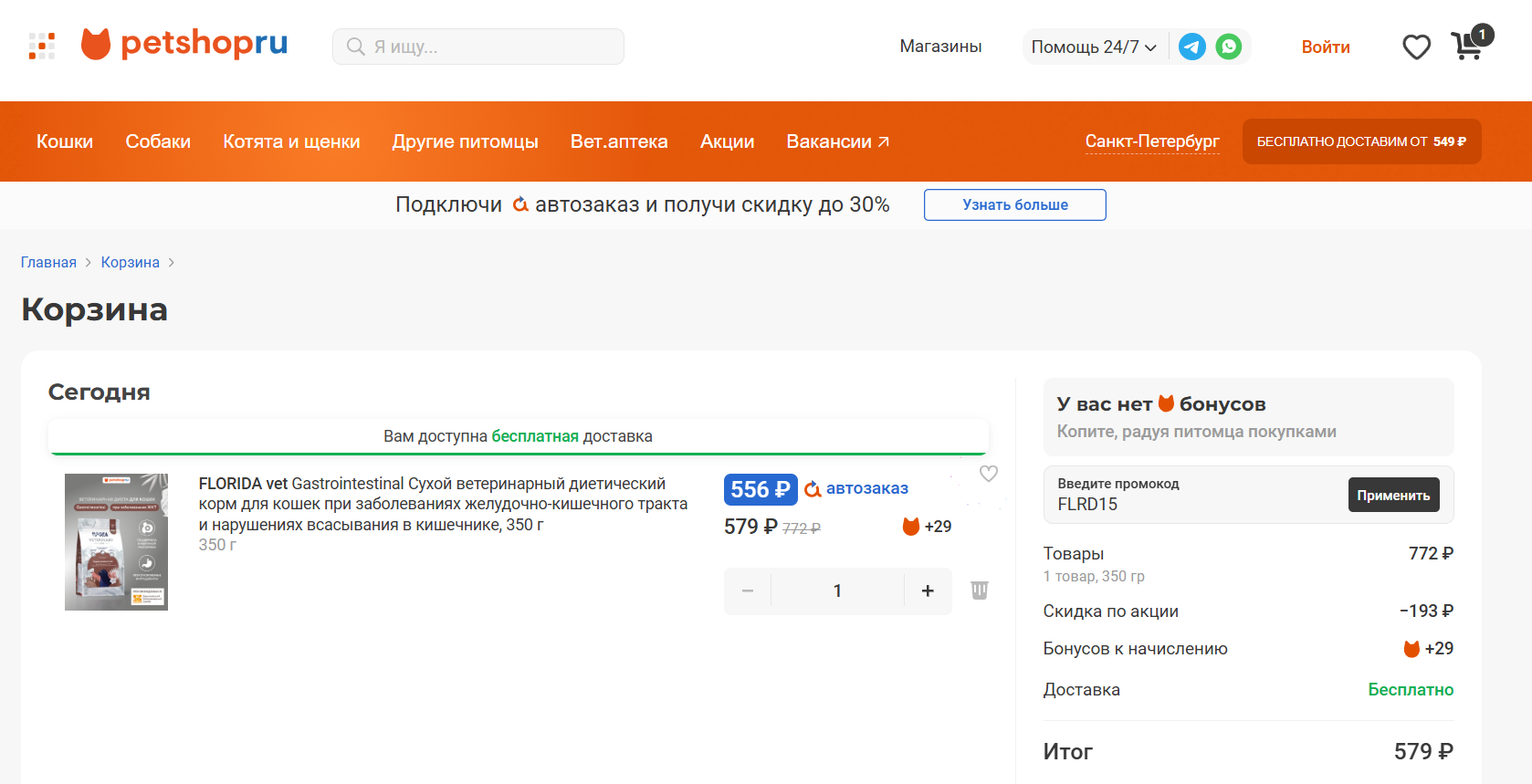Click the автозаказ label by price

(x=867, y=488)
